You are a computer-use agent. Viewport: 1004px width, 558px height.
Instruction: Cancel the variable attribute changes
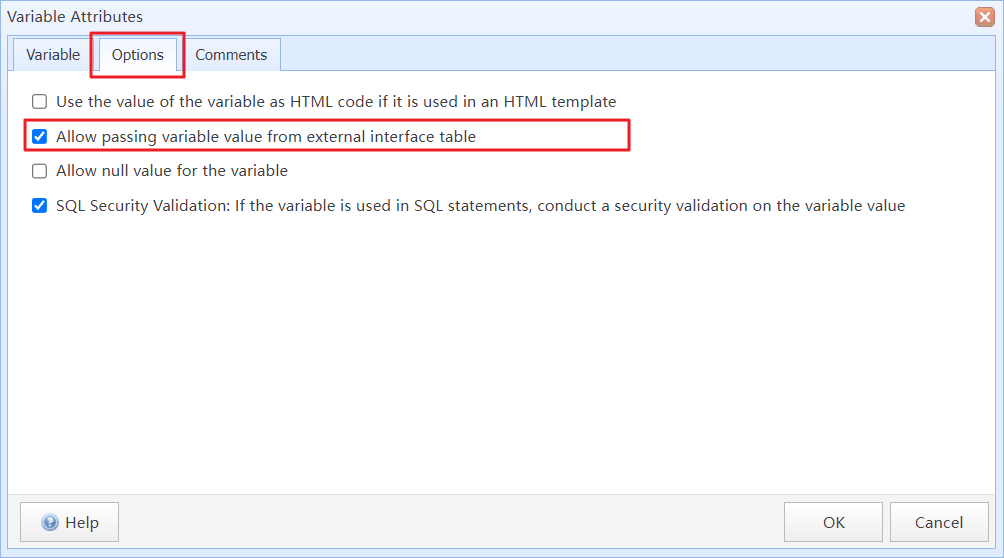pyautogui.click(x=939, y=522)
